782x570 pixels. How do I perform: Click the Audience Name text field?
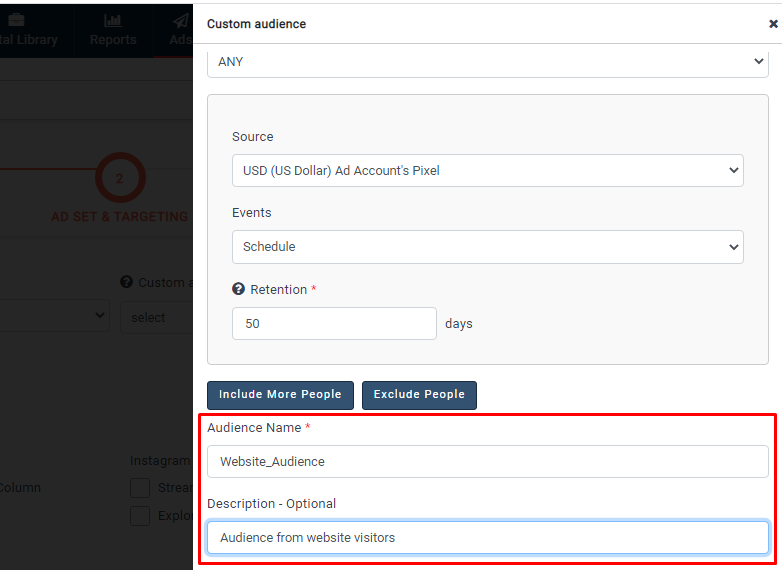tap(487, 462)
